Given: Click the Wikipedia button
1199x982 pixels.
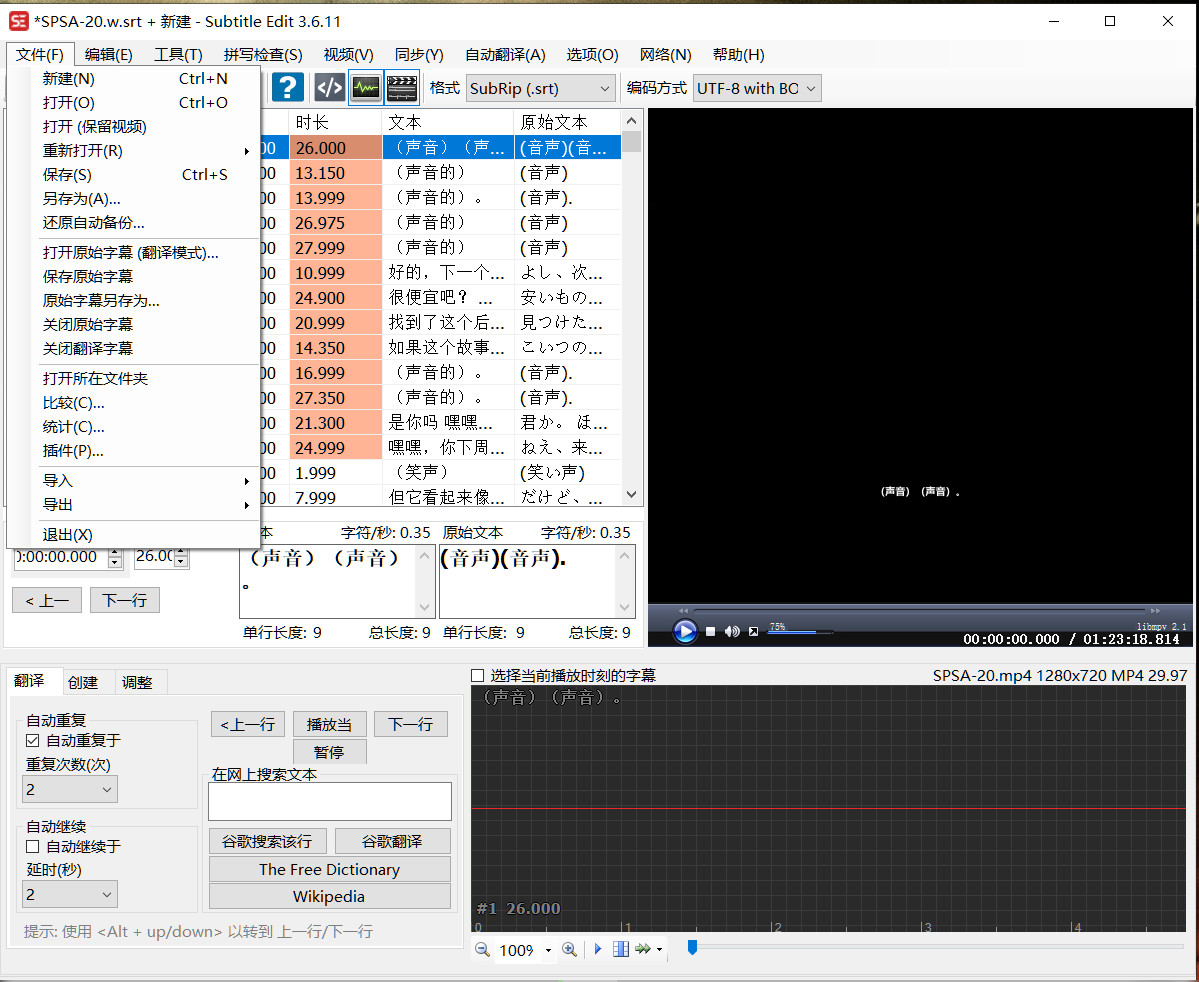Looking at the screenshot, I should [x=329, y=896].
